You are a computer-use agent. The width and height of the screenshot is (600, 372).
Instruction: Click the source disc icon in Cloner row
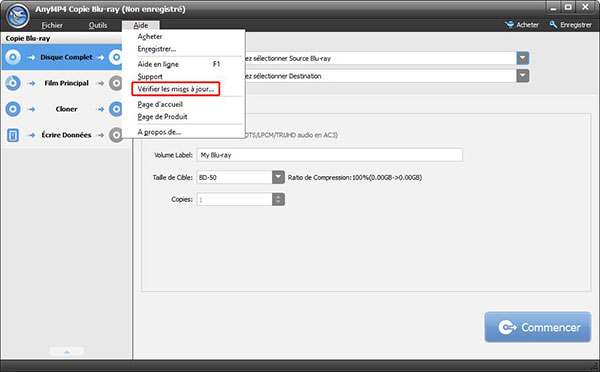(13, 109)
